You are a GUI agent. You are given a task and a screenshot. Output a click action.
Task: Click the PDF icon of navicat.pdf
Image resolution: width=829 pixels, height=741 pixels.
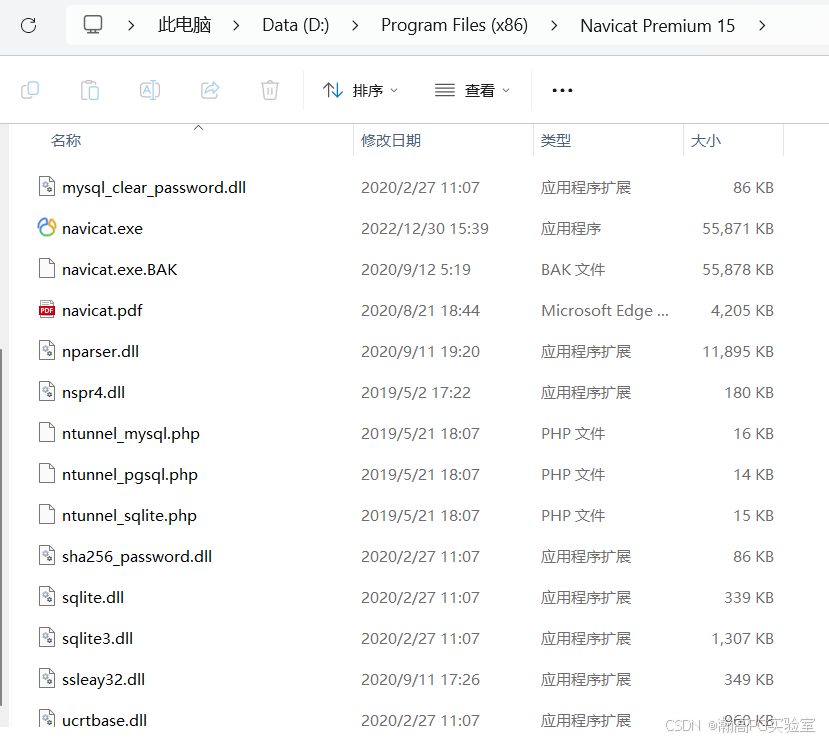coord(47,310)
